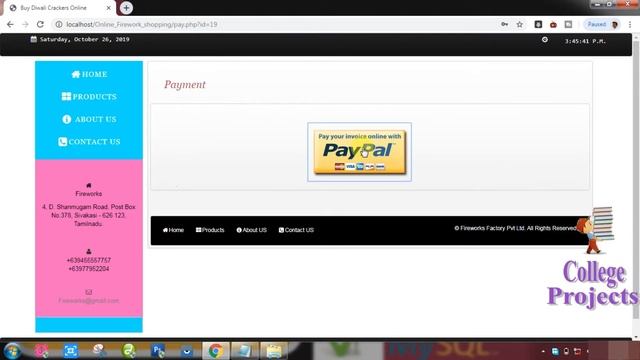Click the Home link in the footer
Image resolution: width=640 pixels, height=360 pixels.
point(173,230)
